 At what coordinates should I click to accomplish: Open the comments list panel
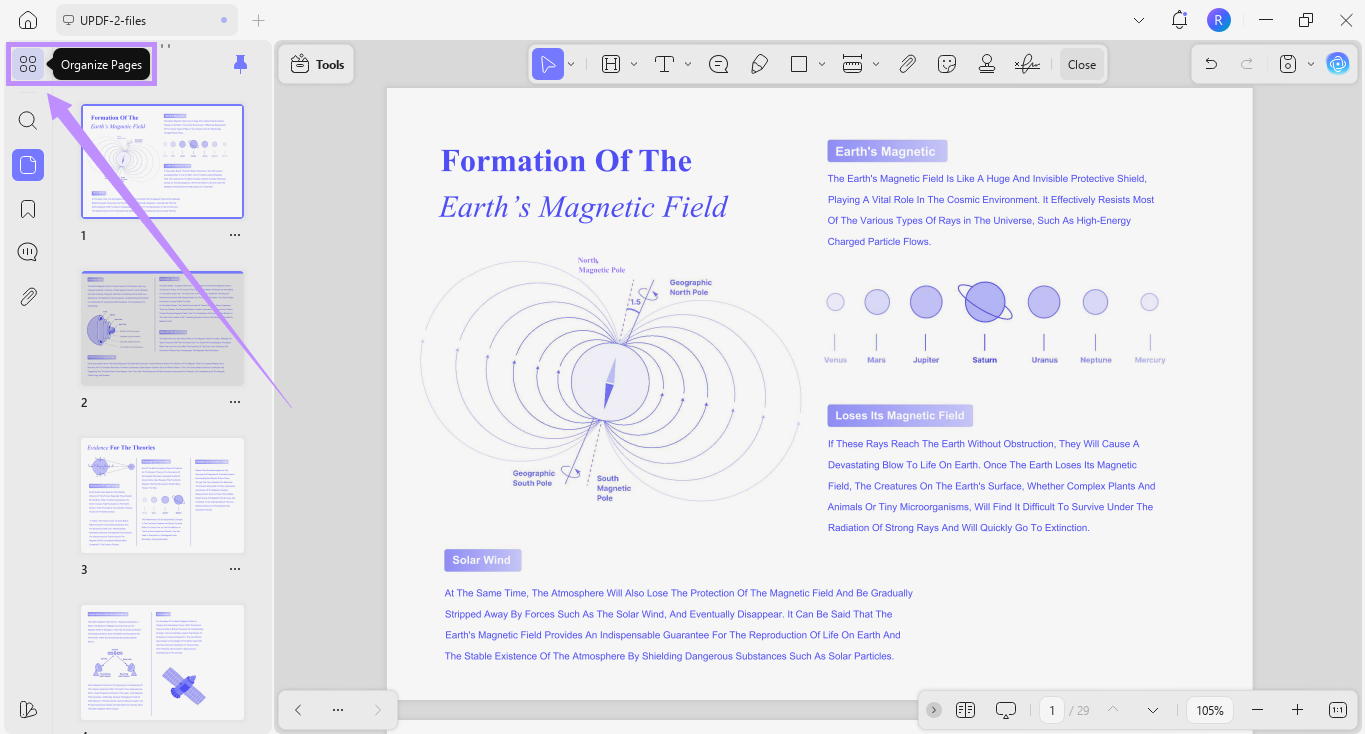(28, 252)
